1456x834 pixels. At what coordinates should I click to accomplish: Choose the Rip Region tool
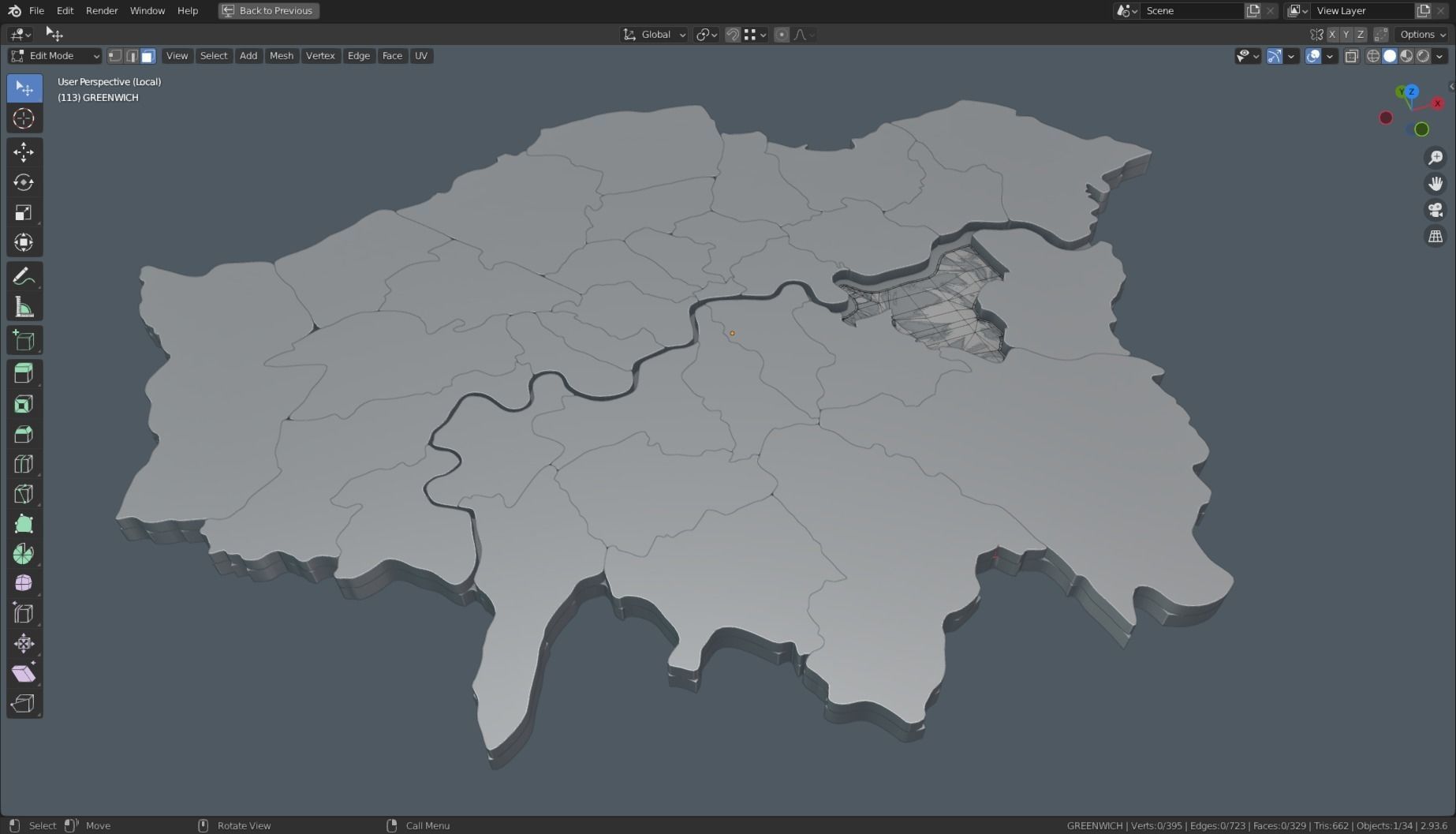pyautogui.click(x=24, y=703)
